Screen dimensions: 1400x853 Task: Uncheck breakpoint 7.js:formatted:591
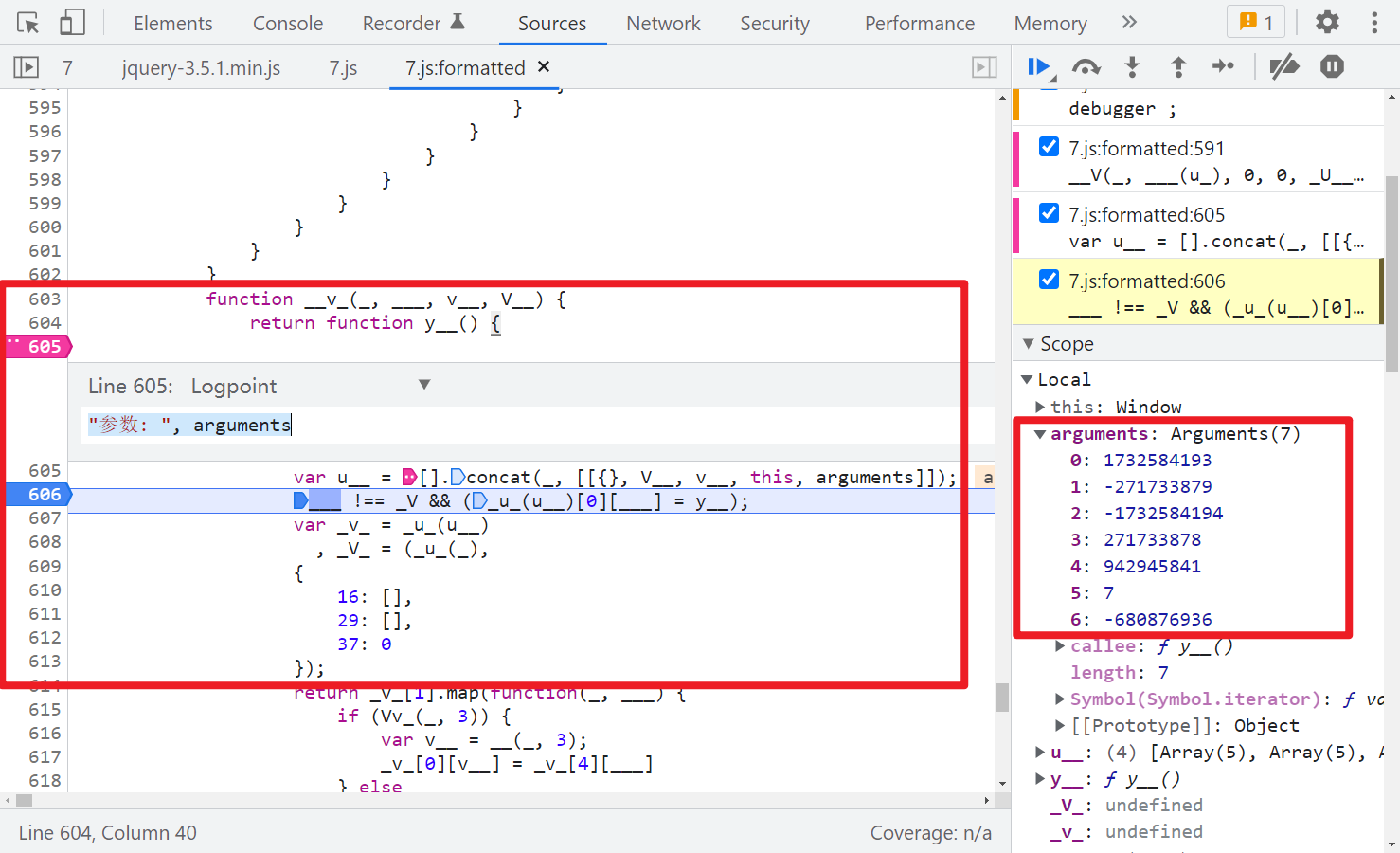tap(1049, 147)
